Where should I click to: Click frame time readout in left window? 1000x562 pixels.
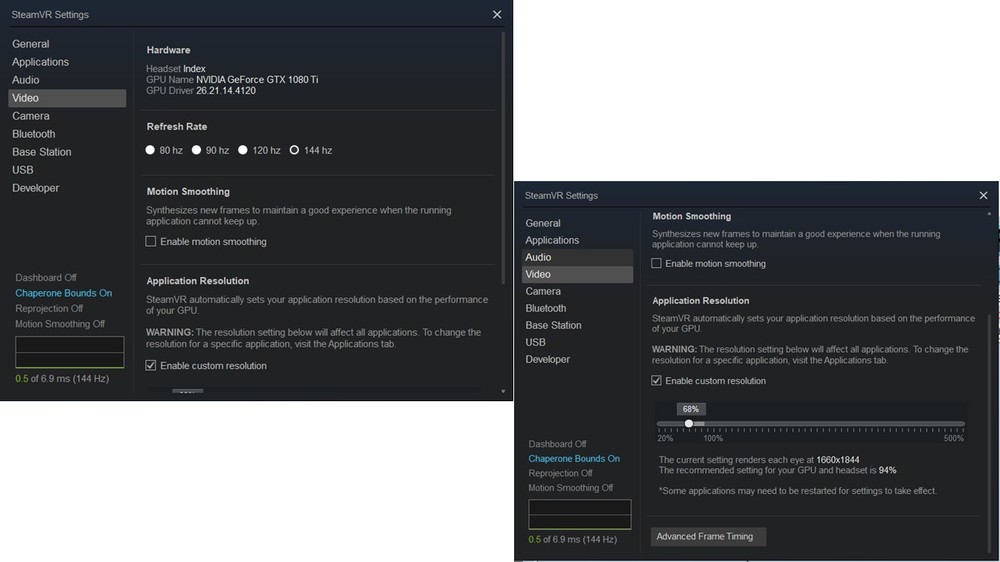tap(62, 378)
